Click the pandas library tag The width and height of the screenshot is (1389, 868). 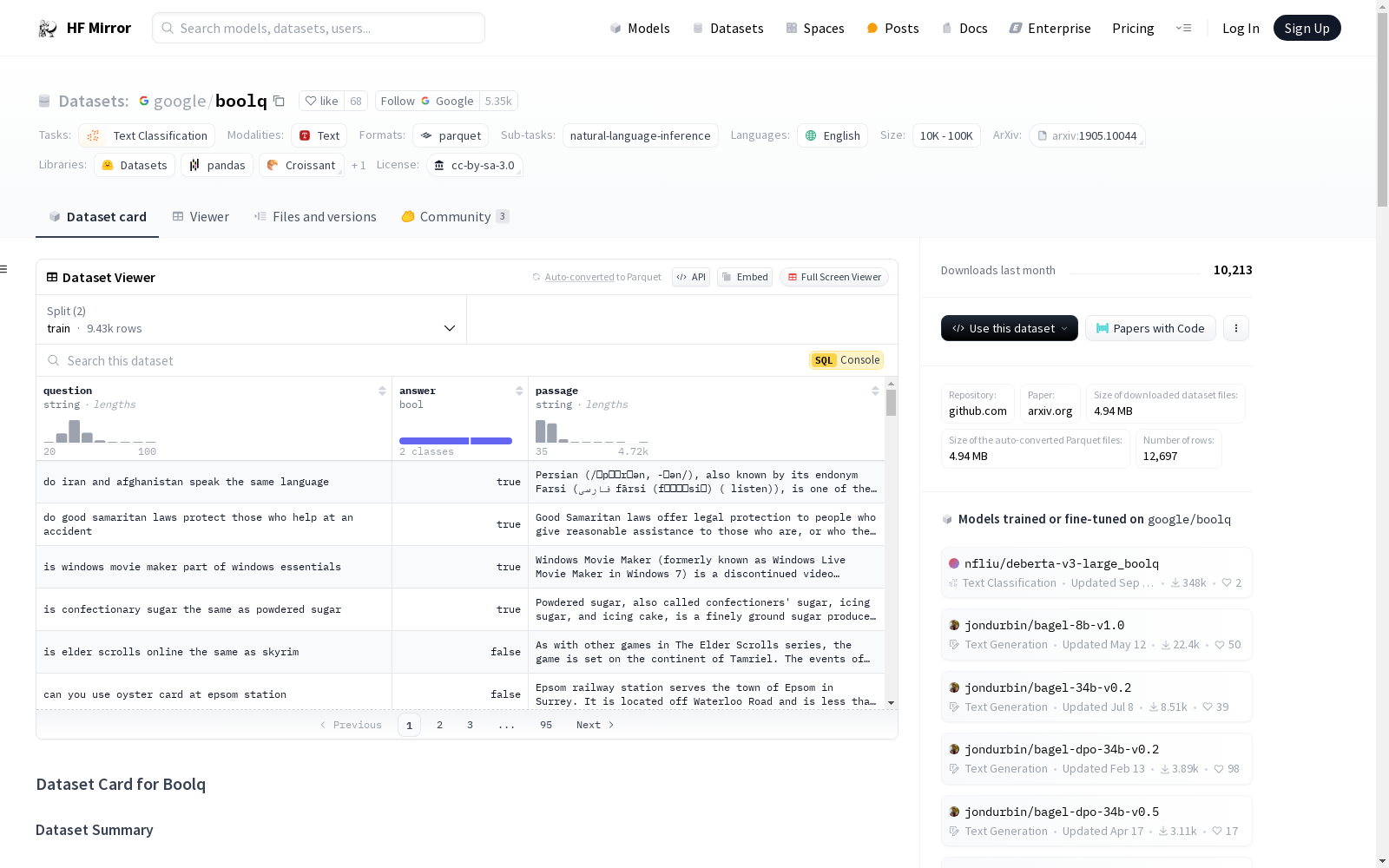pos(217,165)
